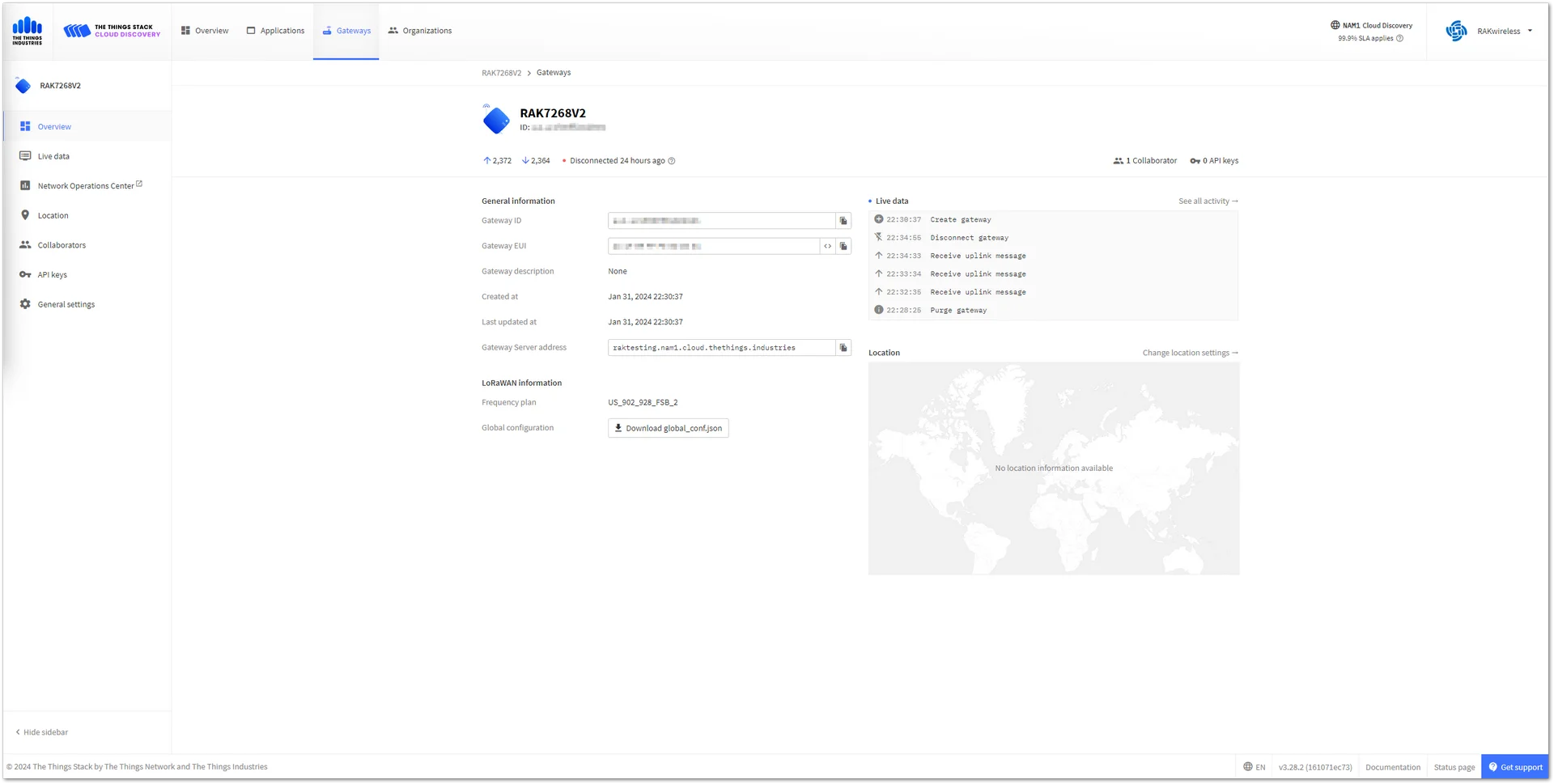Click the RAK7268V2 breadcrumb link
Image resolution: width=1554 pixels, height=784 pixels.
point(502,73)
